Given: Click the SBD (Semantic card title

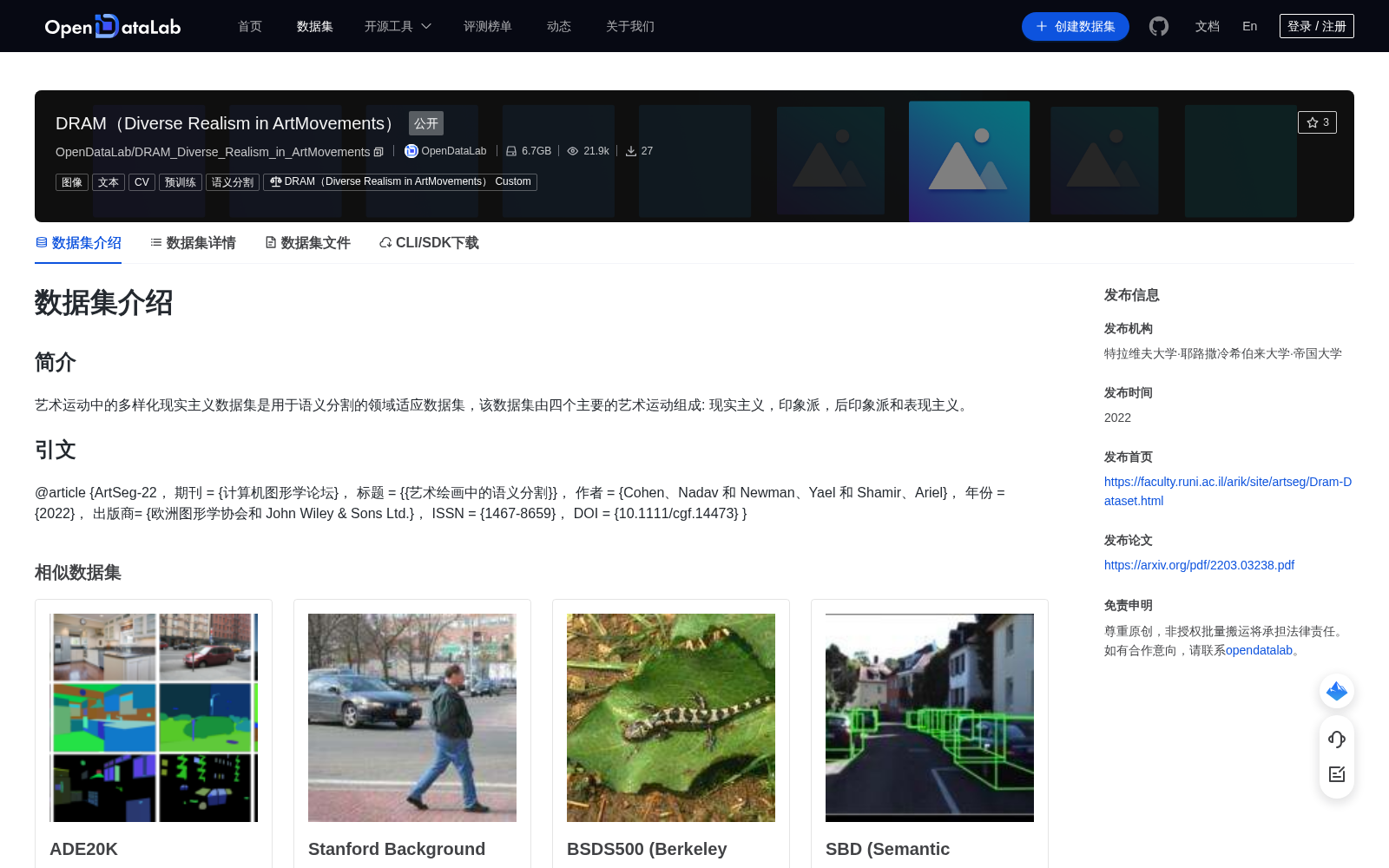Looking at the screenshot, I should [x=887, y=849].
